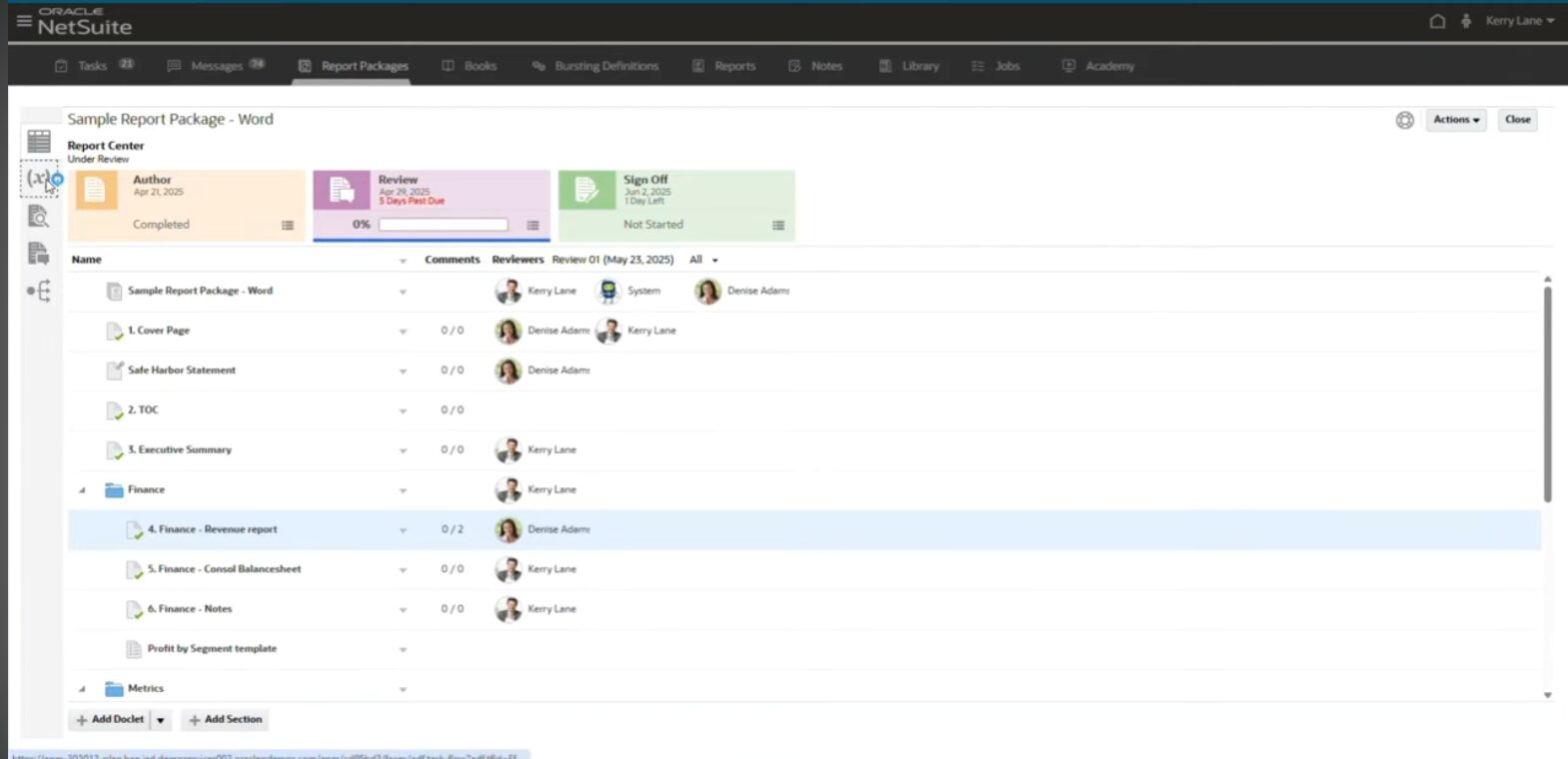Click the help lifebuoy icon beside Actions
The image size is (1568, 759).
pos(1404,120)
